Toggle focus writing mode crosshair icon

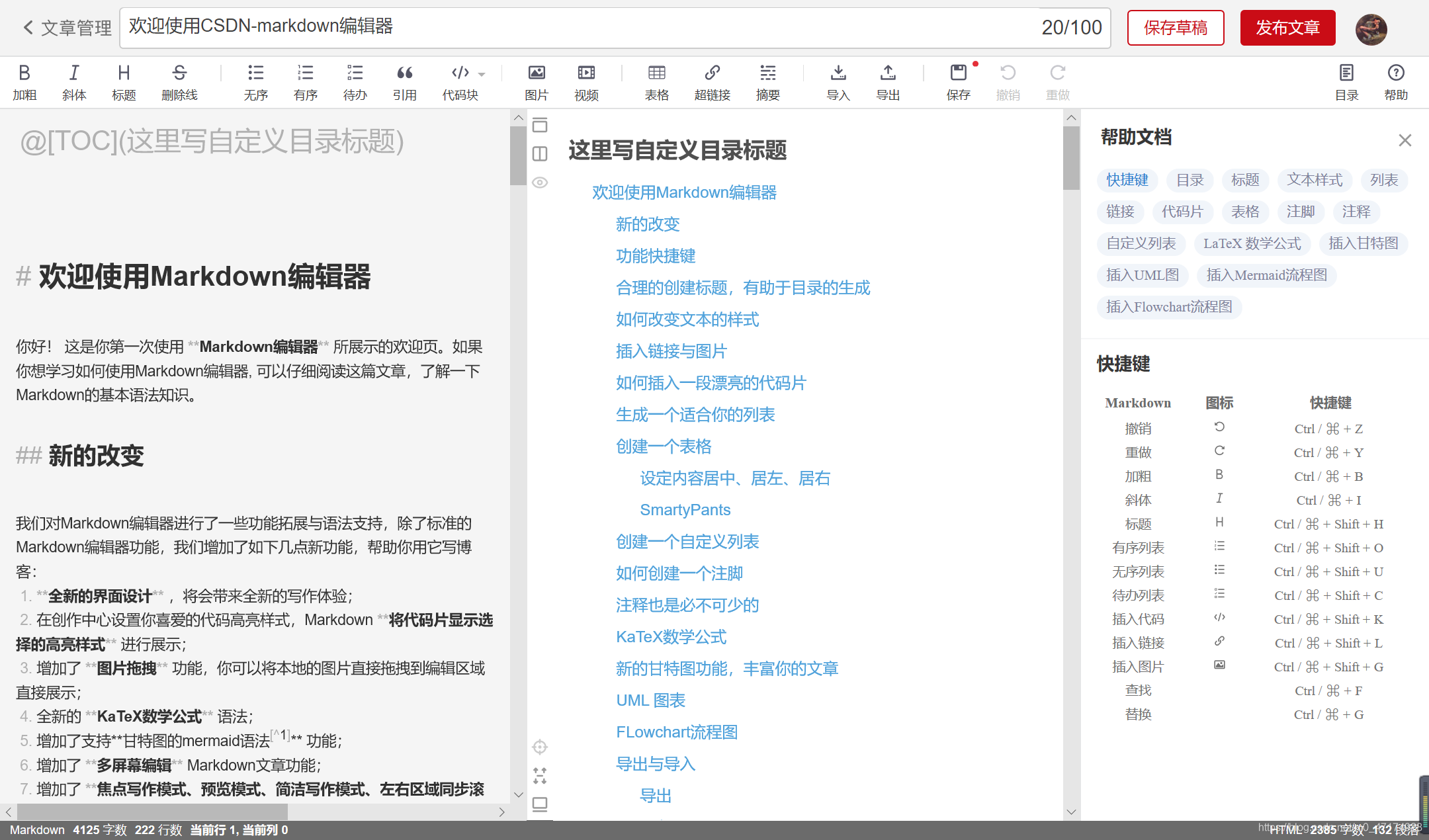(x=540, y=747)
